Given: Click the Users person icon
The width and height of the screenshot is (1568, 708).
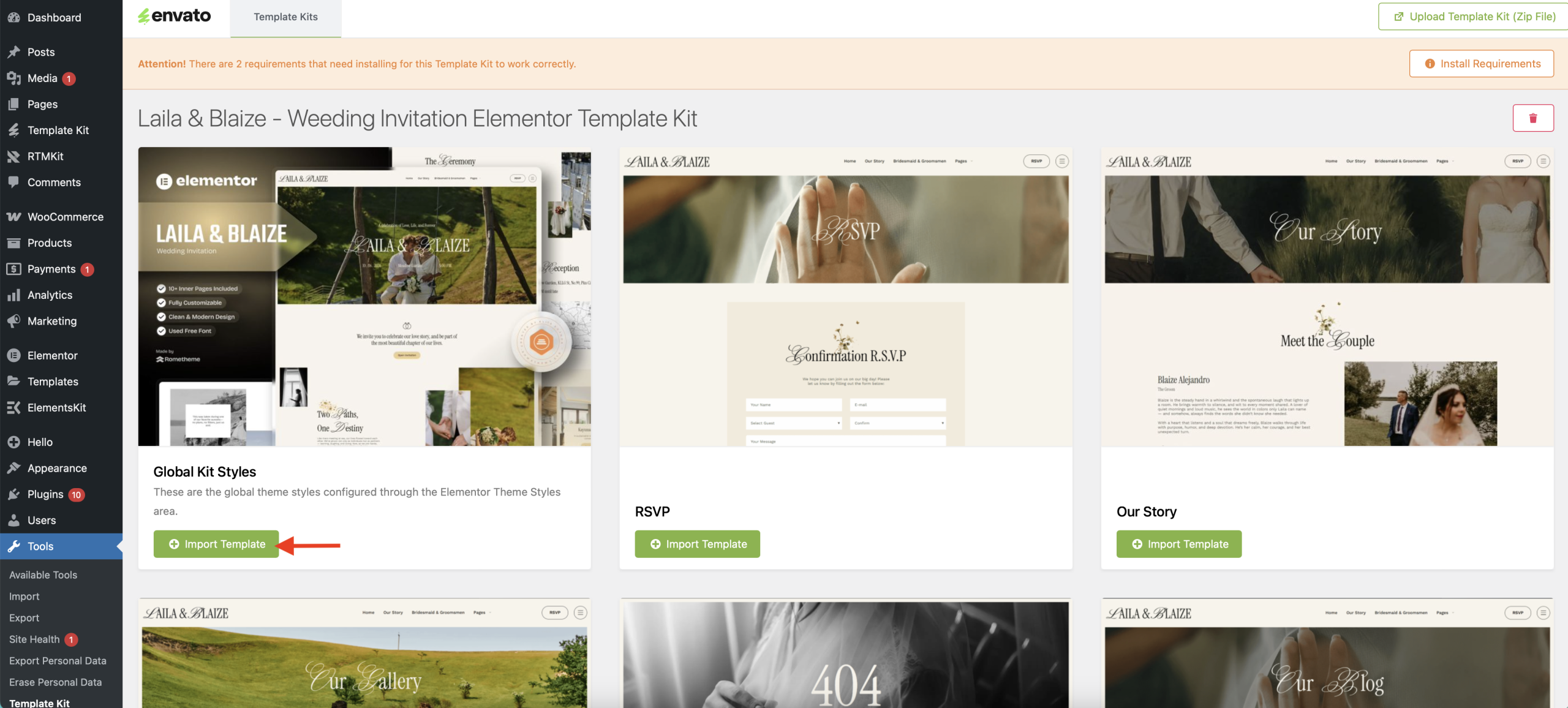Looking at the screenshot, I should [x=13, y=521].
